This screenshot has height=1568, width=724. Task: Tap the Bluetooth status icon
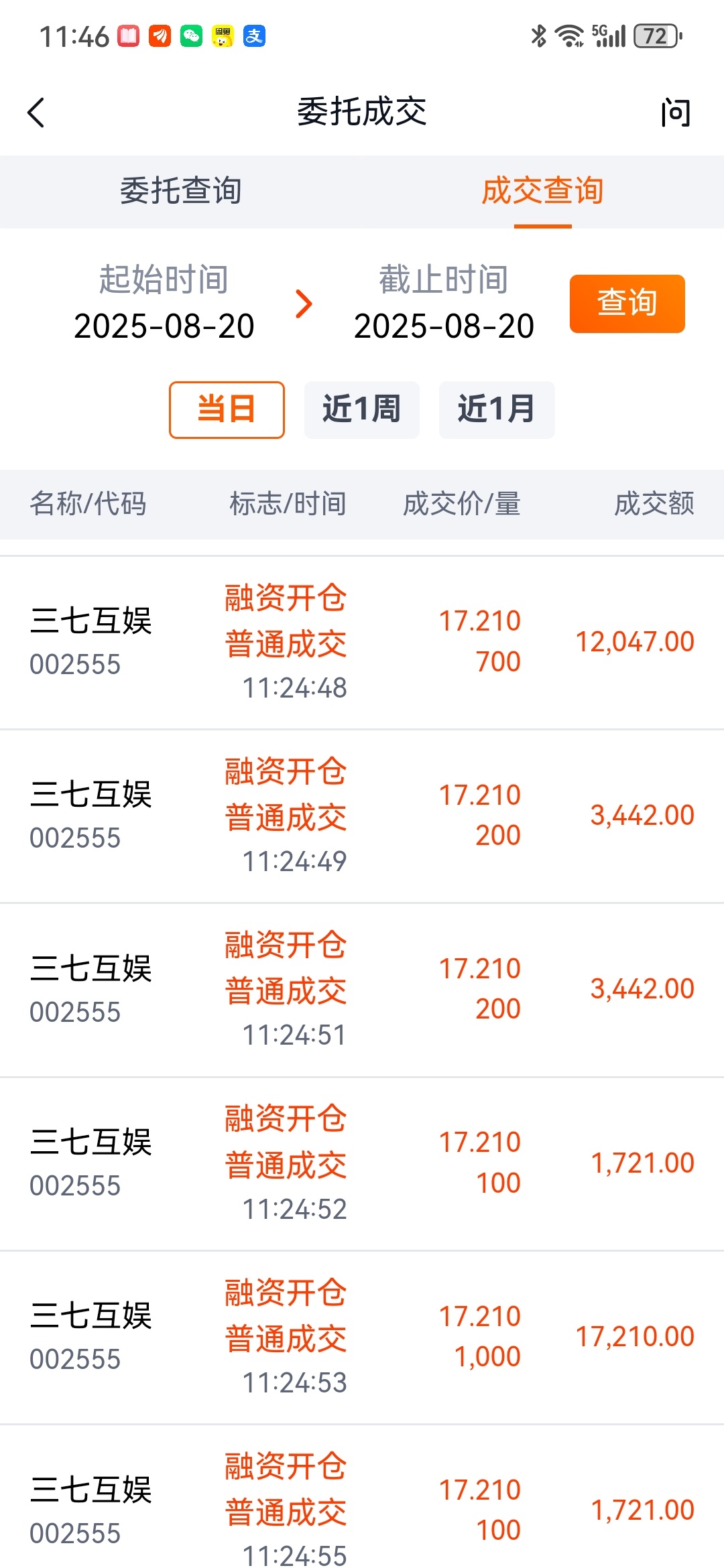tap(538, 36)
